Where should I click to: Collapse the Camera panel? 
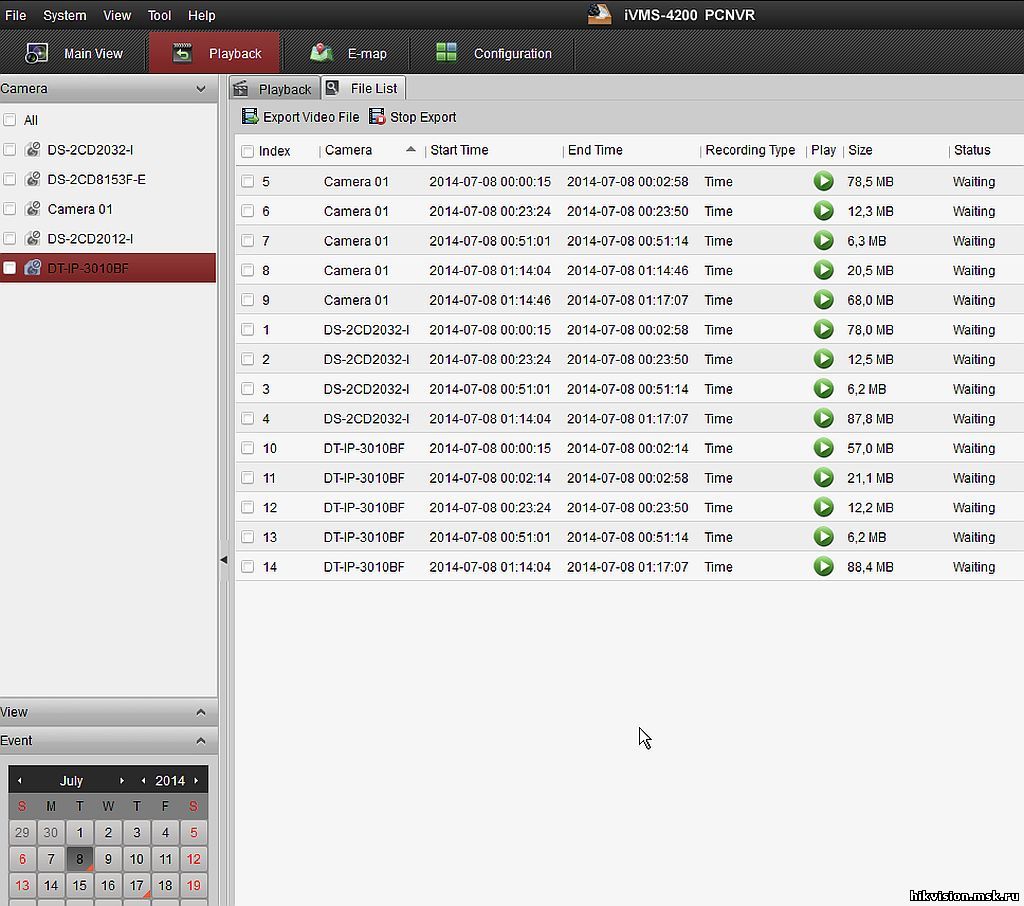point(200,88)
